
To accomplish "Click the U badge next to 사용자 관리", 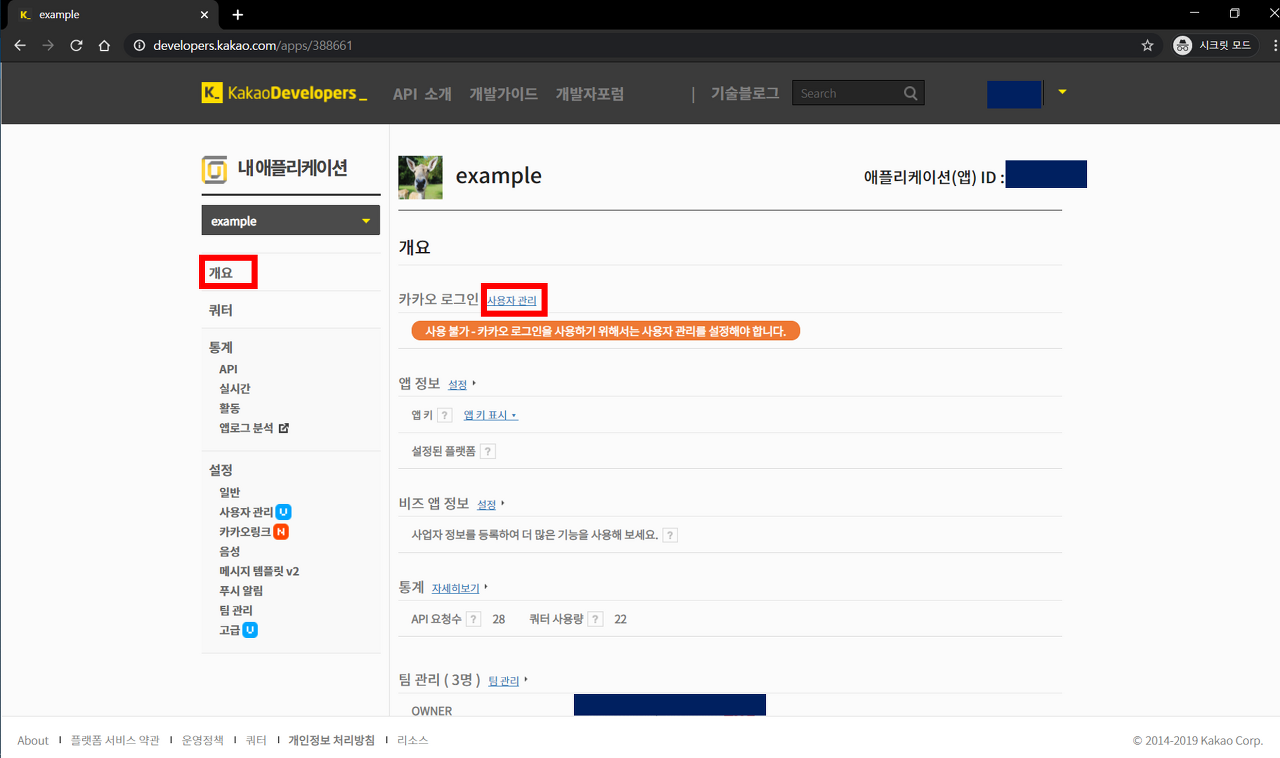I will (x=283, y=512).
